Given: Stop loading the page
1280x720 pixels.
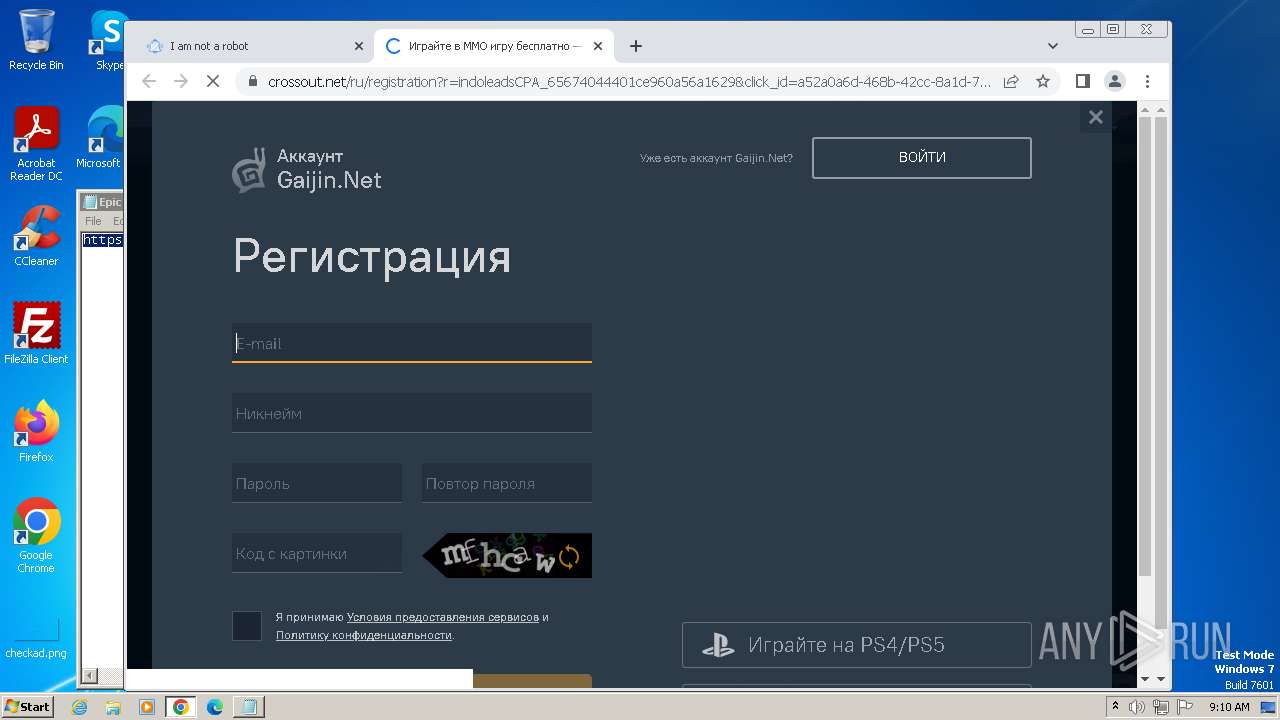Looking at the screenshot, I should [213, 81].
